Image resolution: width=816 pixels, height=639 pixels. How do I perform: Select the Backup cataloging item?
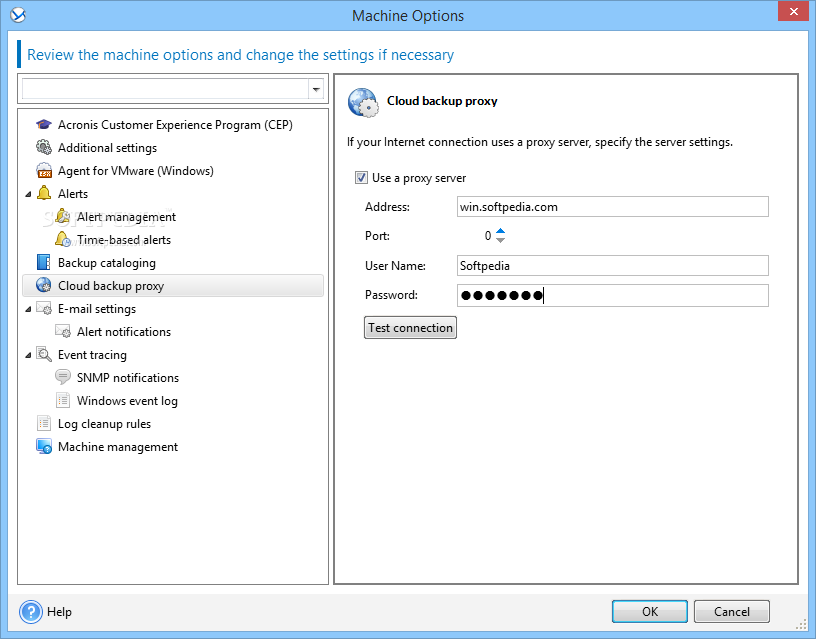pyautogui.click(x=107, y=263)
